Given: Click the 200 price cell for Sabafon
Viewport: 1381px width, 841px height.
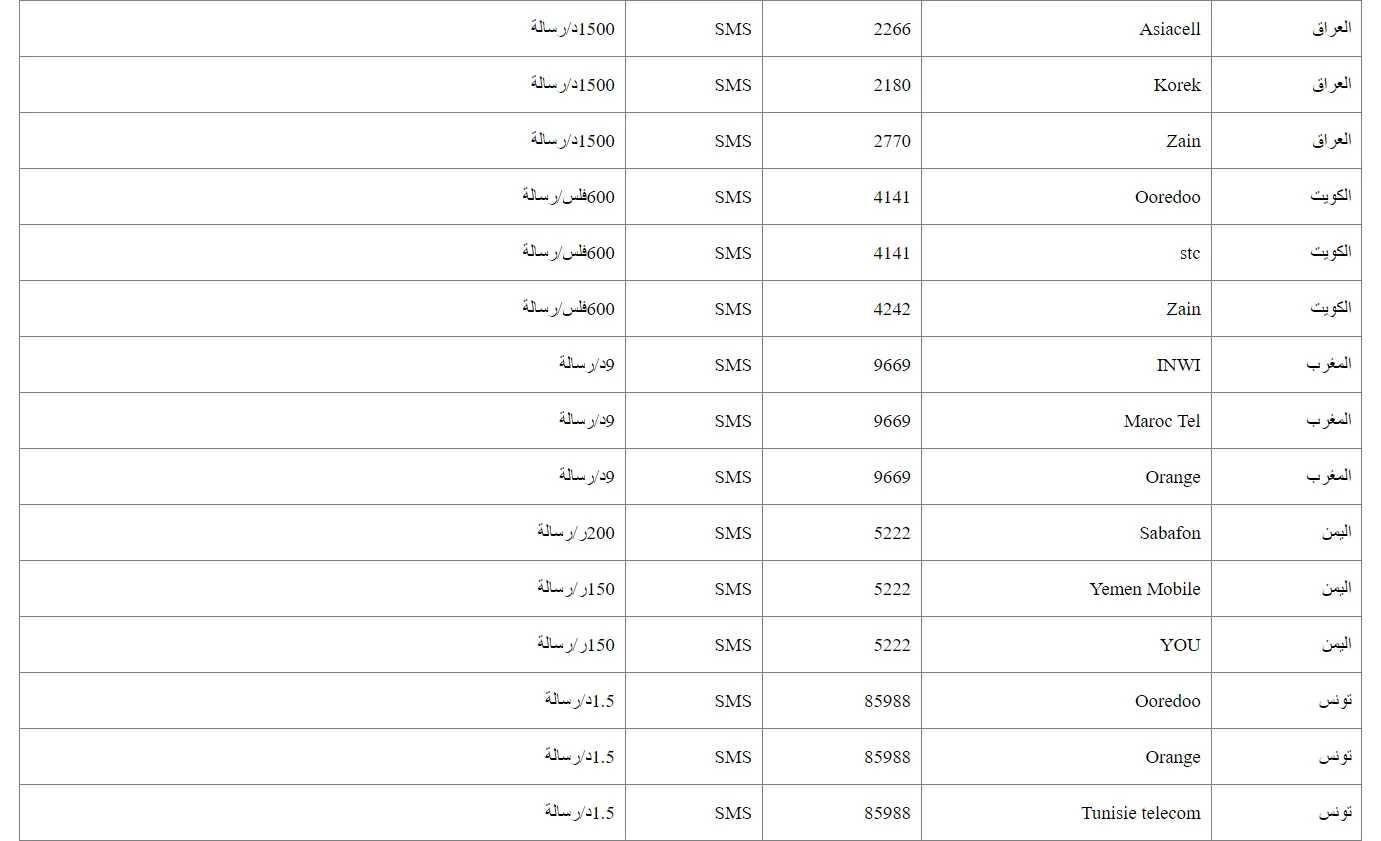Looking at the screenshot, I should coord(575,533).
